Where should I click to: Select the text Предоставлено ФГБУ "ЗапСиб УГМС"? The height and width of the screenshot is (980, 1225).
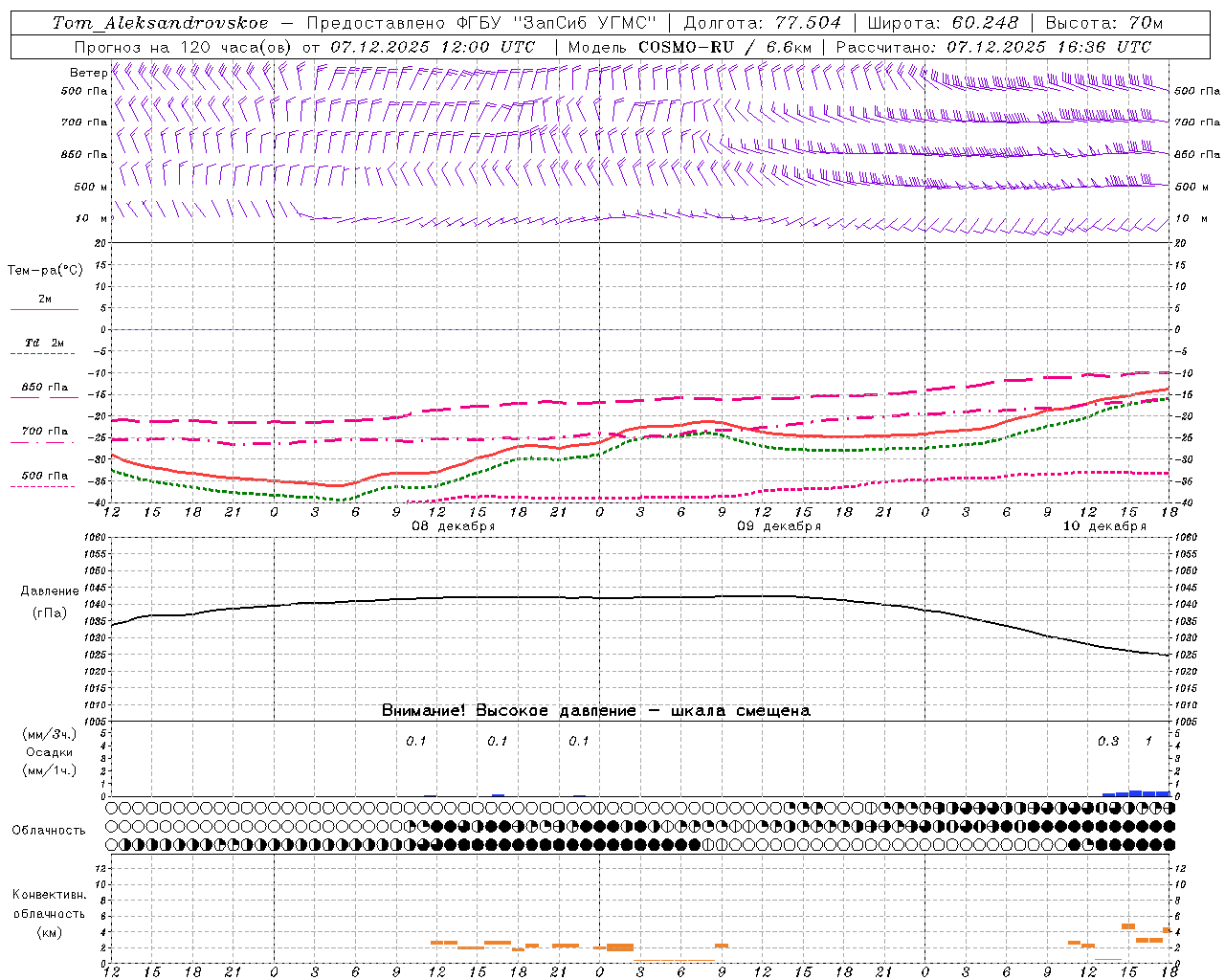pyautogui.click(x=482, y=22)
